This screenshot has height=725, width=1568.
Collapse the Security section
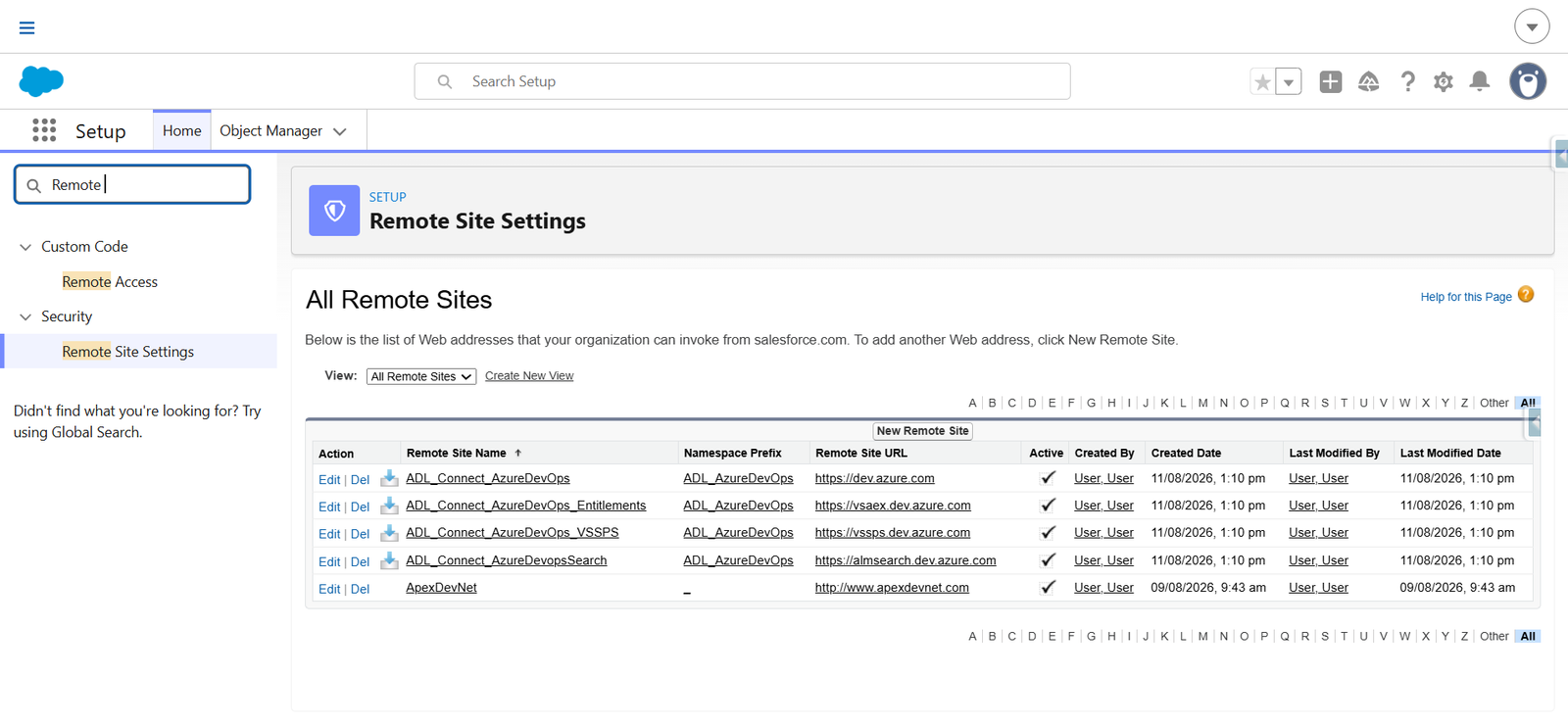point(25,316)
